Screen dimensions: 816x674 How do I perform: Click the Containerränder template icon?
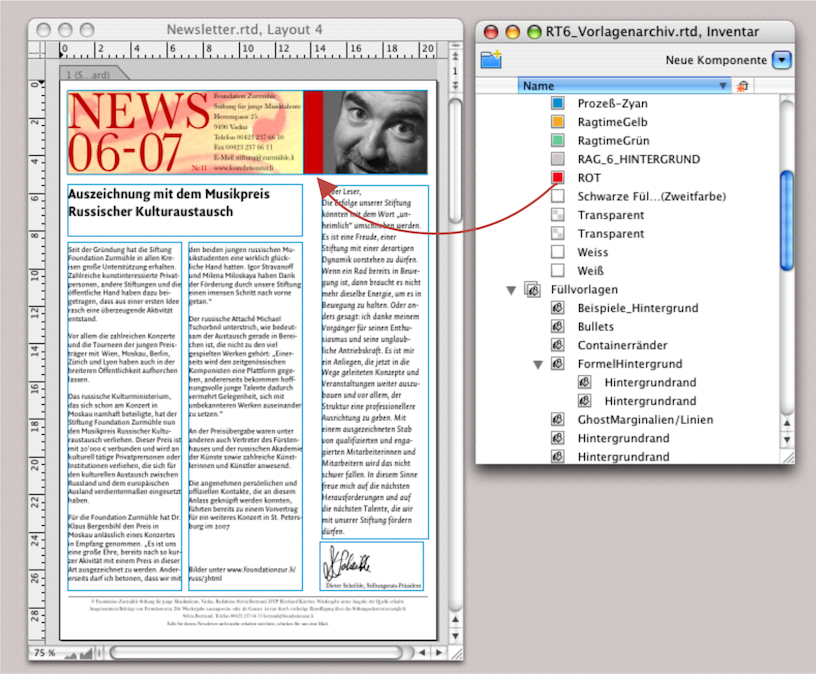point(558,345)
